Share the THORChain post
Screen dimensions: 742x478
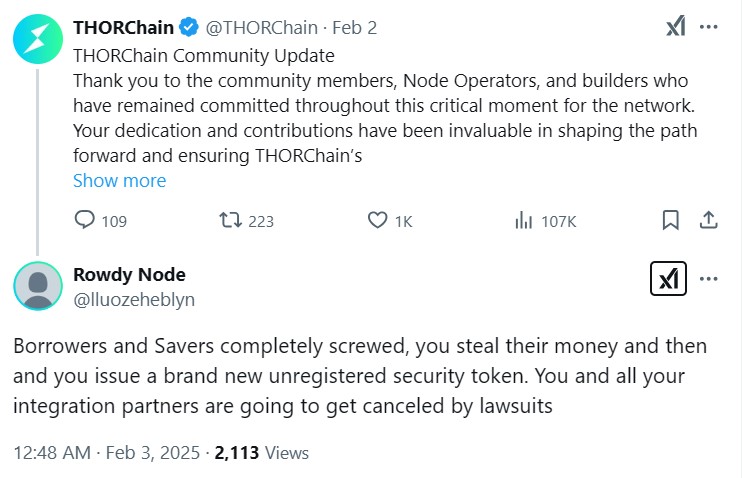pyautogui.click(x=707, y=220)
